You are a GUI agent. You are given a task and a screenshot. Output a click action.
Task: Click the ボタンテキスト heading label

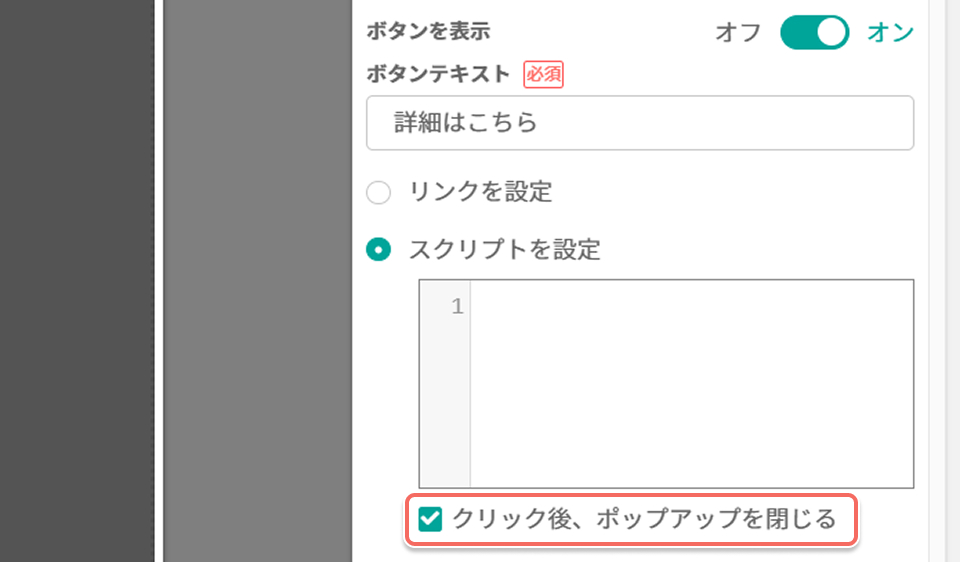(x=438, y=74)
